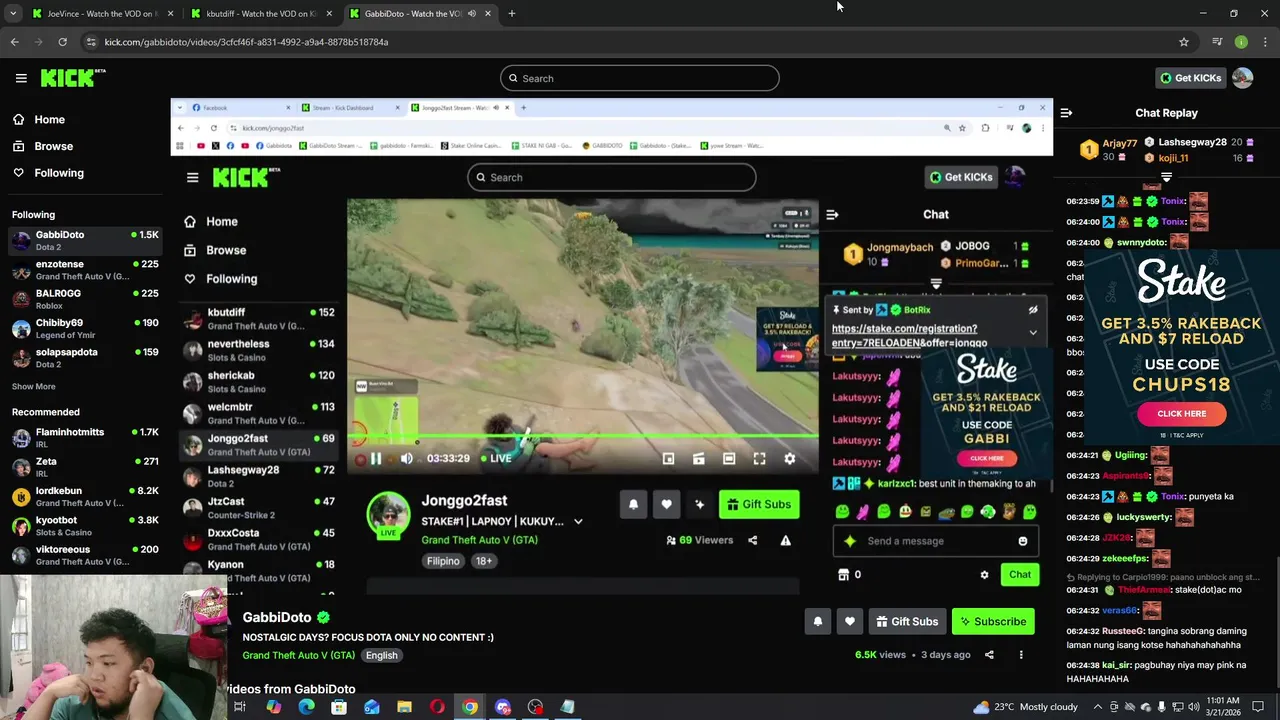Viewport: 1280px width, 720px height.
Task: Open Windows notification center
Action: [x=1258, y=707]
